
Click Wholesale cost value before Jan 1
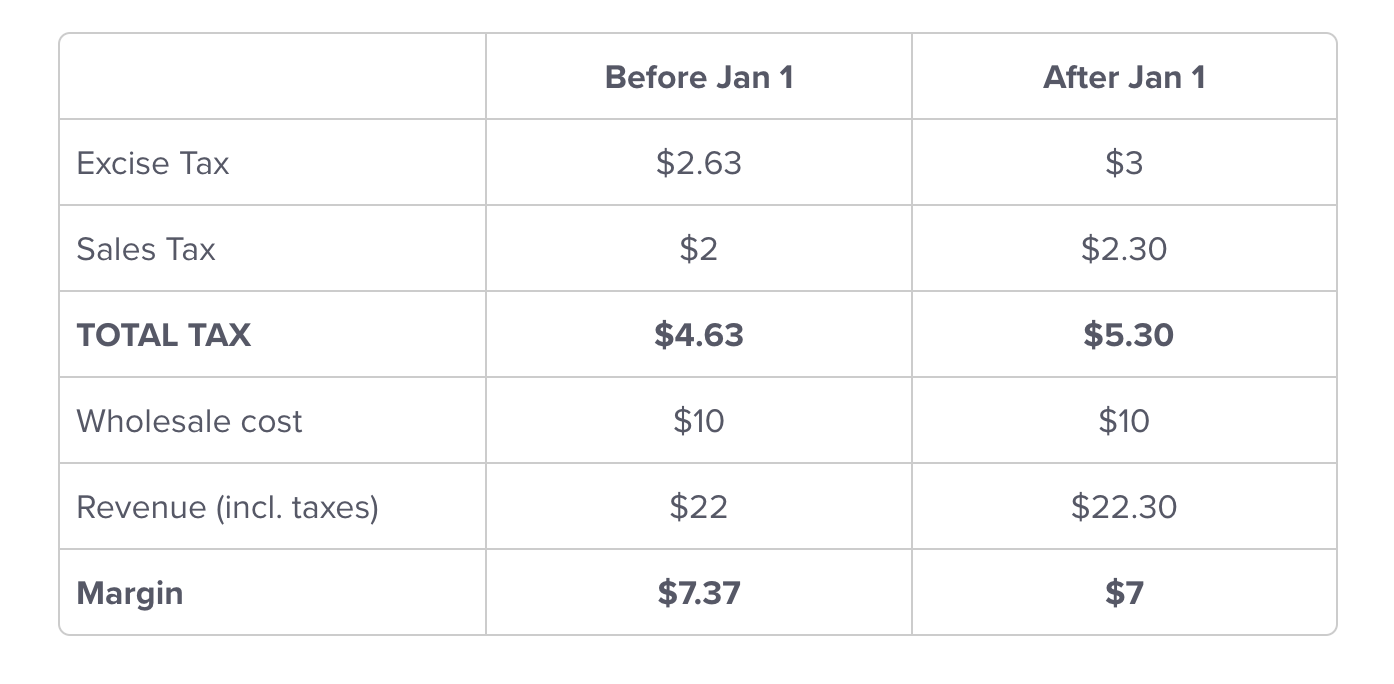pyautogui.click(x=699, y=421)
